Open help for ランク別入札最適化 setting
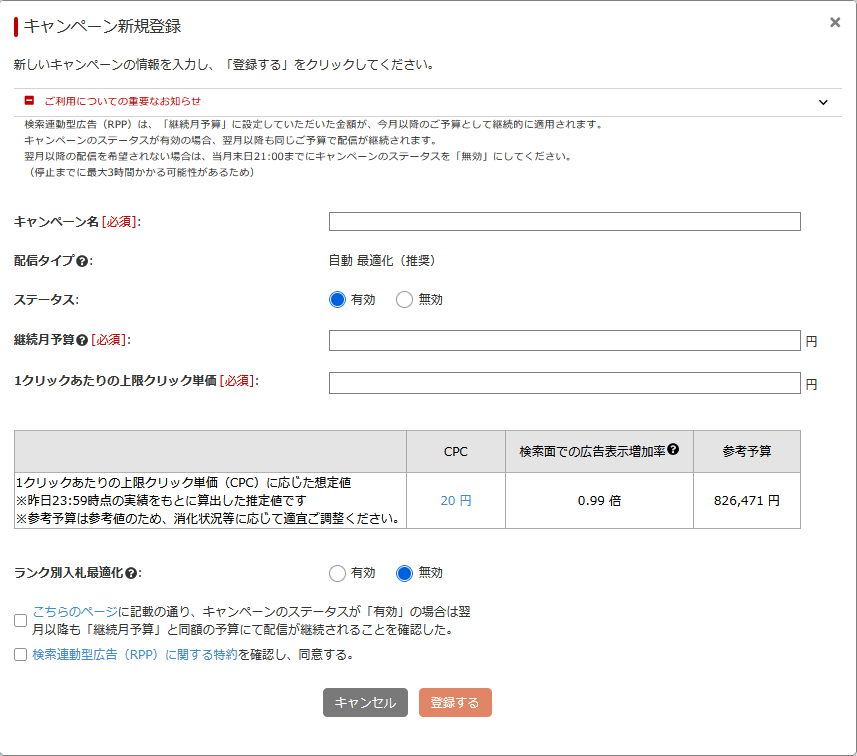The width and height of the screenshot is (857, 756). [130, 573]
